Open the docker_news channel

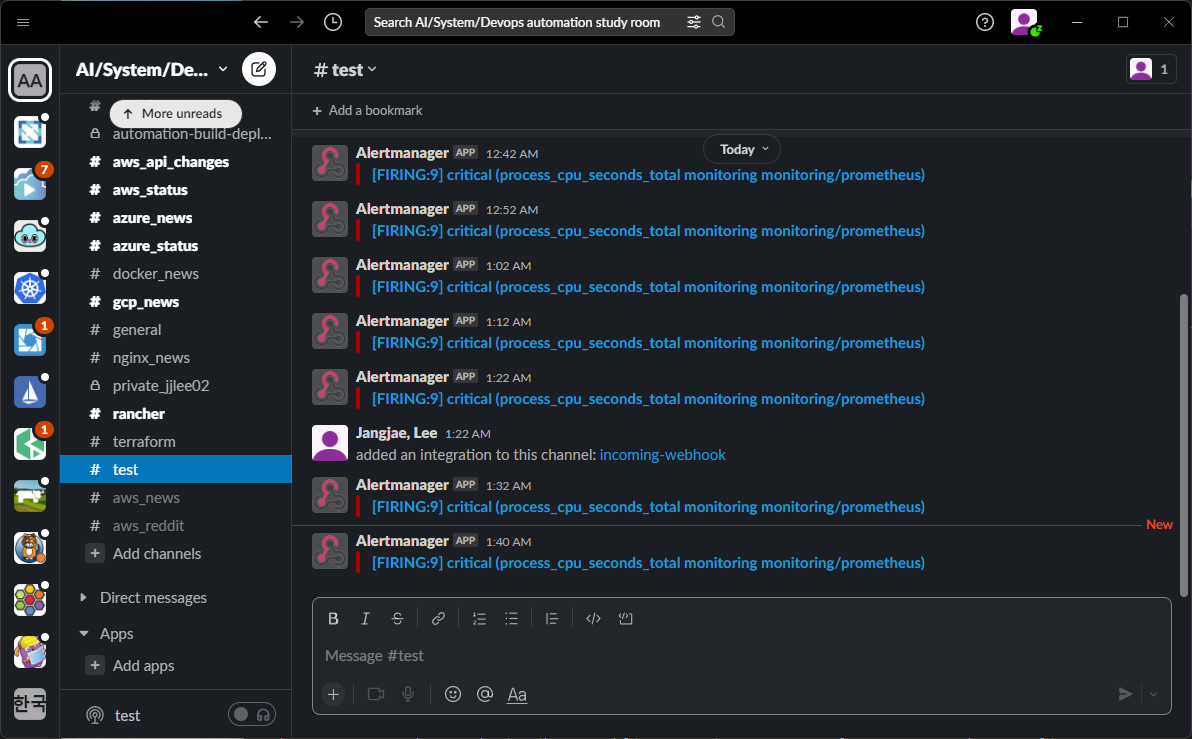coord(155,274)
